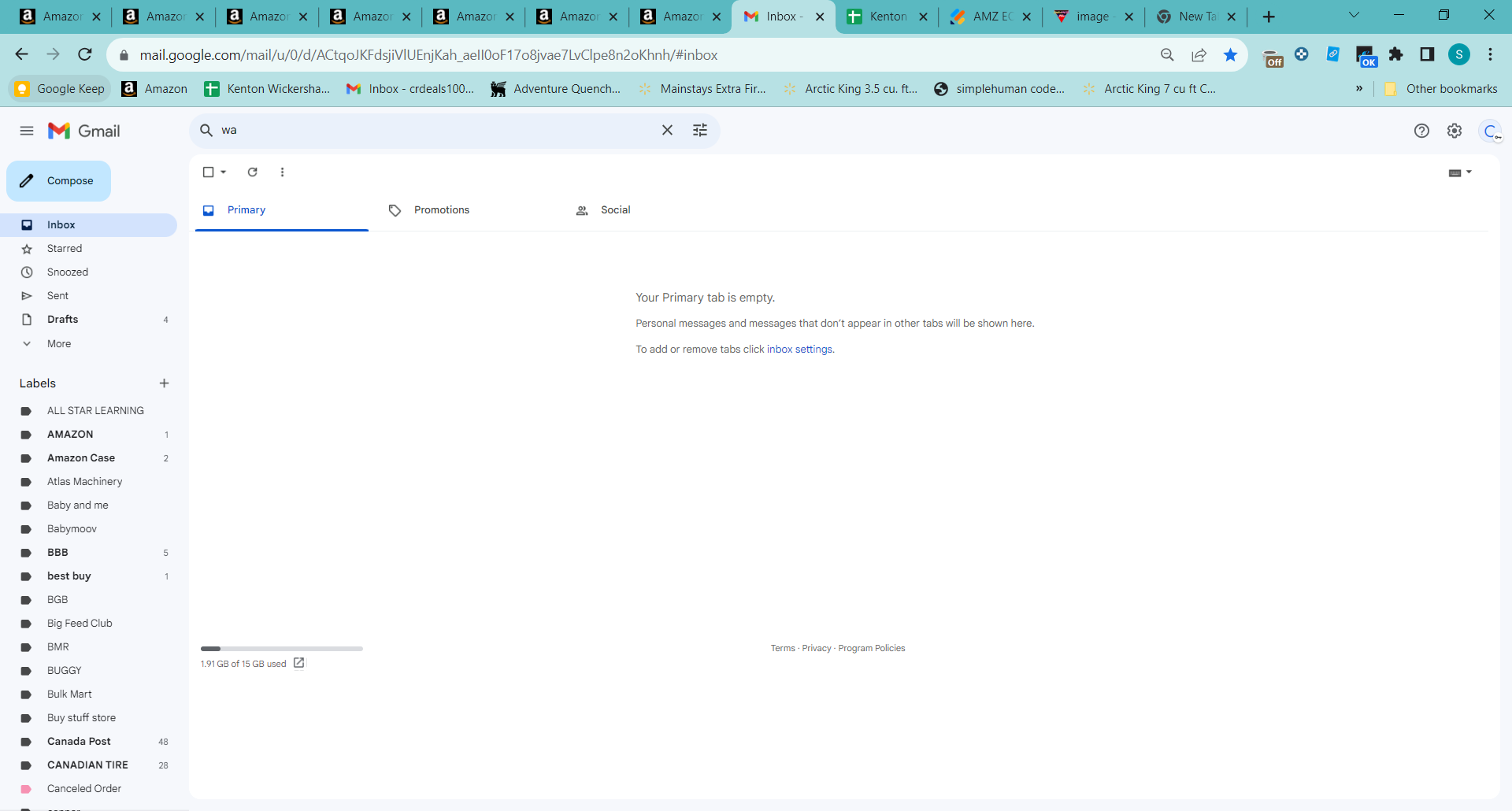The width and height of the screenshot is (1512, 811).
Task: Close the New Tab browser tab
Action: click(x=1232, y=17)
